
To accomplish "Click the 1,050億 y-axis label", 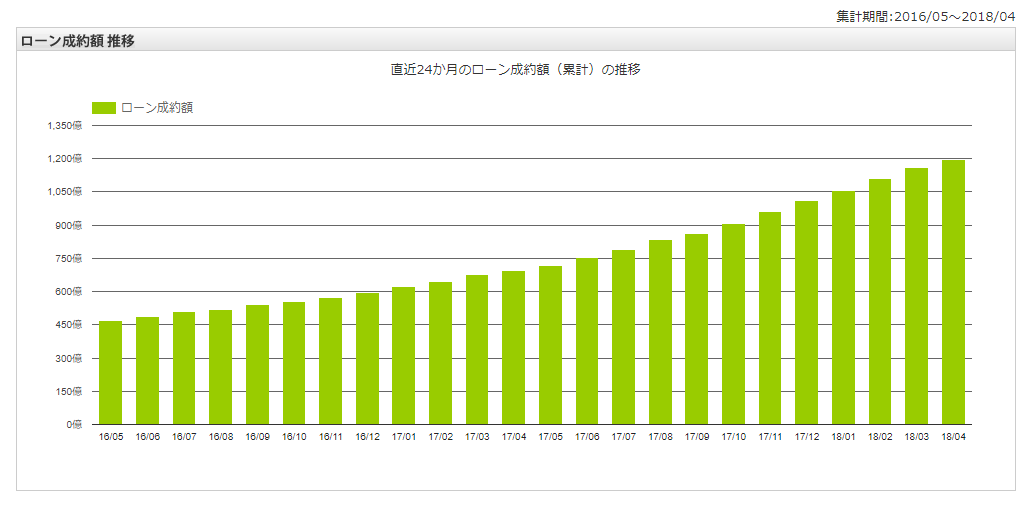I will click(65, 192).
